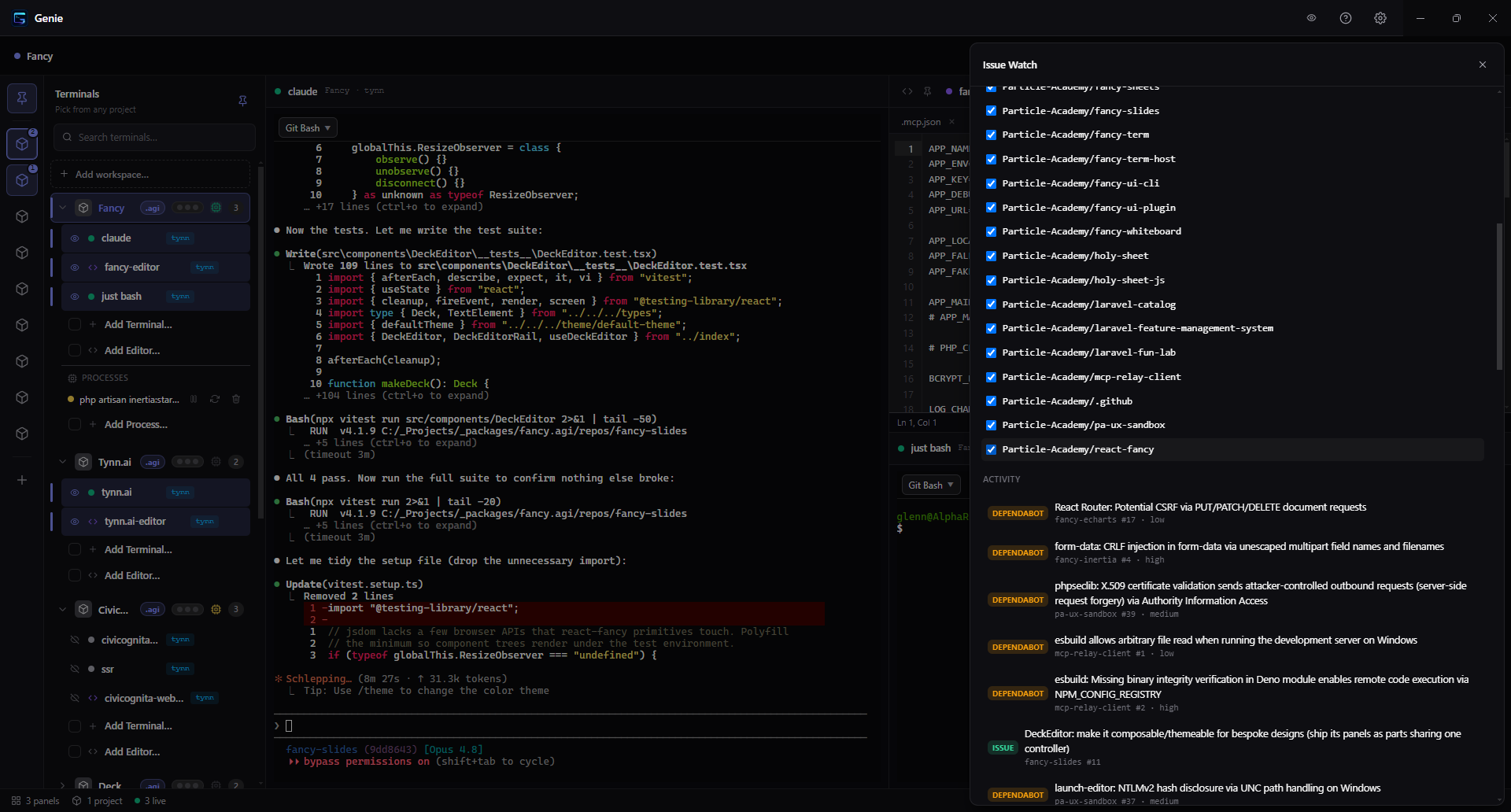This screenshot has width=1511, height=812.
Task: Click the code brackets icon in editor pane header
Action: pyautogui.click(x=907, y=91)
